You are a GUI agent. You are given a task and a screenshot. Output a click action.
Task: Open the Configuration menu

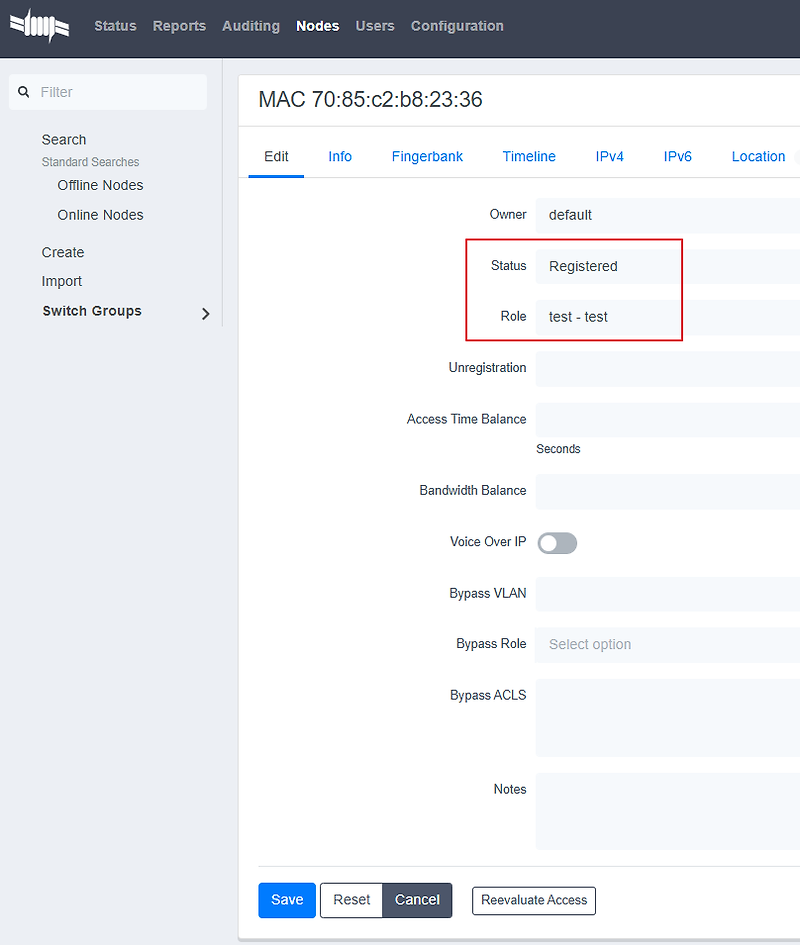pos(457,26)
